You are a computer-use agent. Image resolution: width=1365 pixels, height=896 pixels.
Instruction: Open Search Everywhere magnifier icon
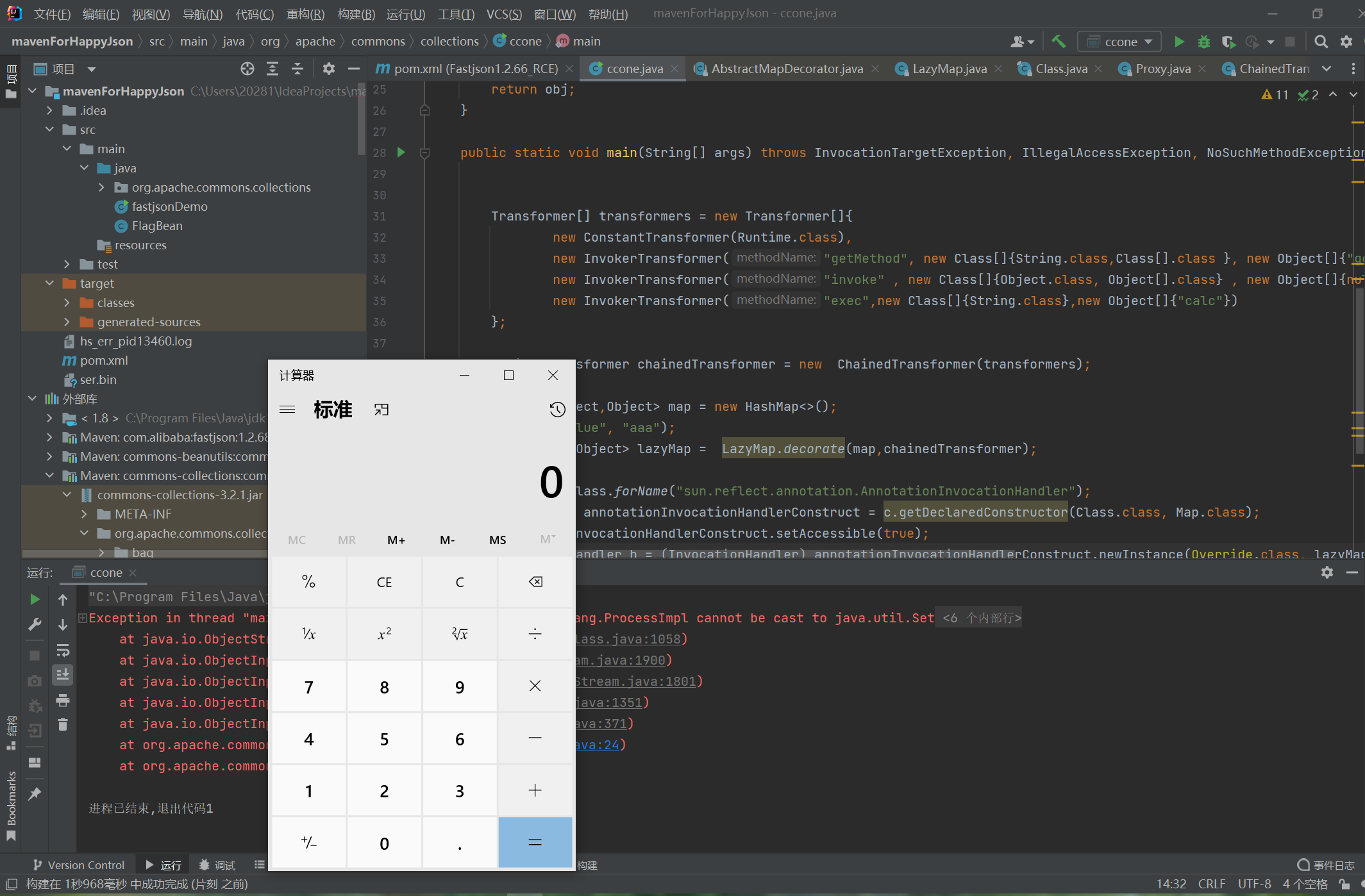coord(1321,42)
